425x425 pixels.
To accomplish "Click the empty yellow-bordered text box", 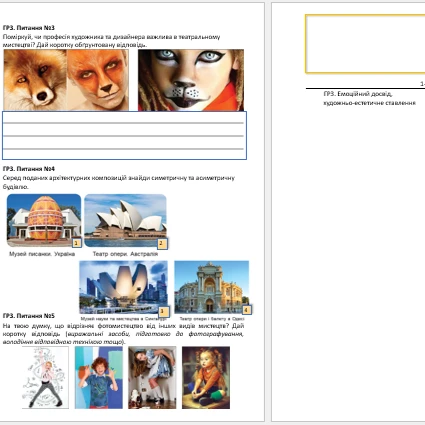I will (365, 44).
